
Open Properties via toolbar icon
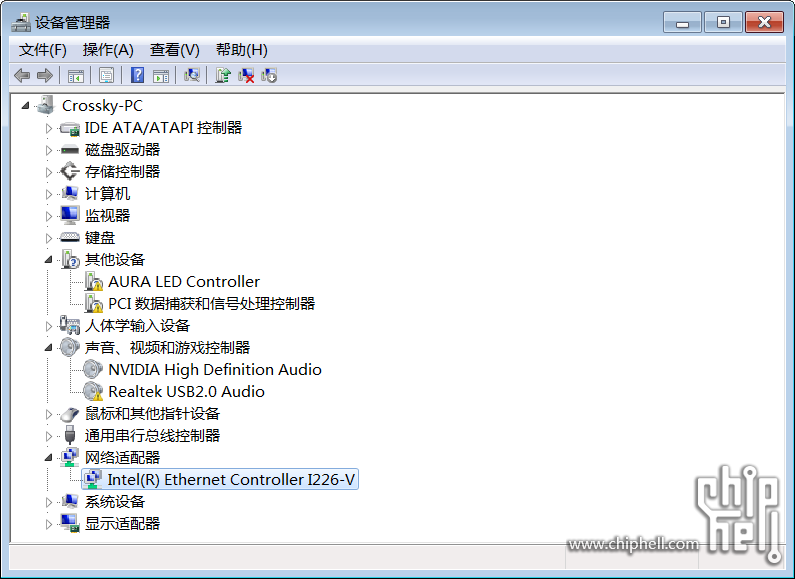(106, 76)
